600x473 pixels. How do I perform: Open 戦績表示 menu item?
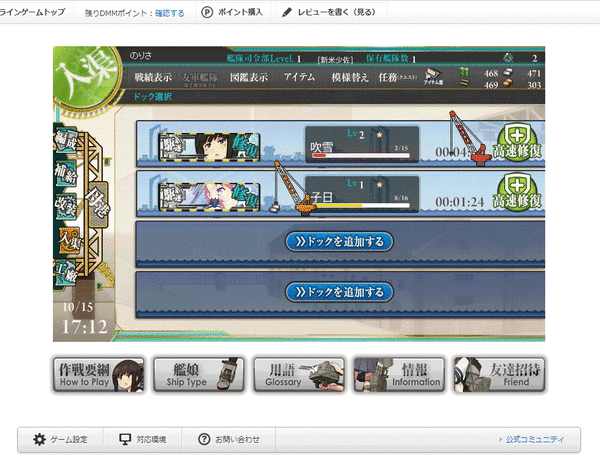pyautogui.click(x=153, y=77)
